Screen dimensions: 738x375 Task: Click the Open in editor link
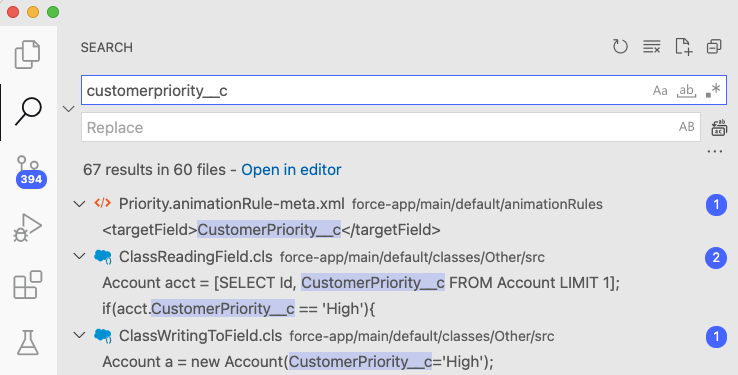[x=291, y=169]
